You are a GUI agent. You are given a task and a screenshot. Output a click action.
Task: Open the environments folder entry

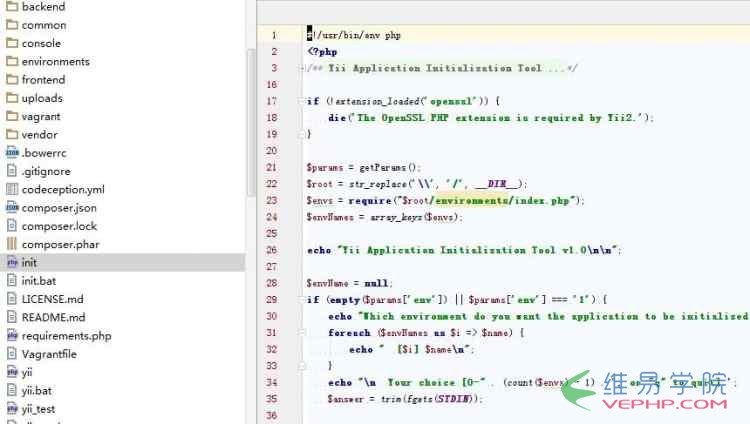[55, 61]
